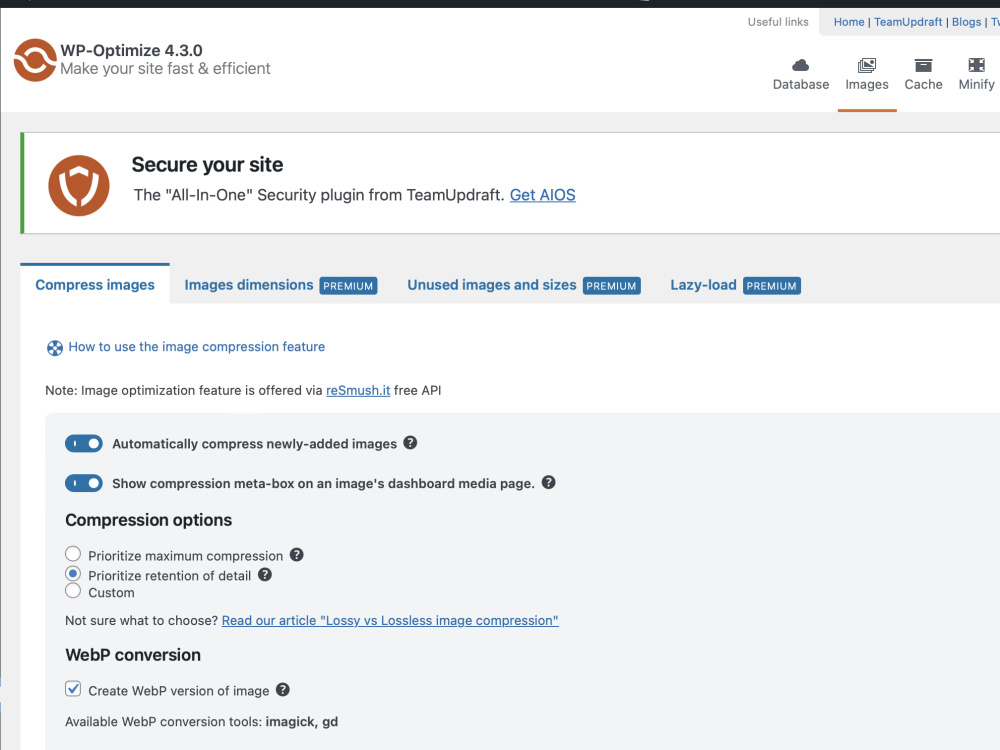Click the WP-Optimize logo icon
1000x750 pixels.
point(35,60)
